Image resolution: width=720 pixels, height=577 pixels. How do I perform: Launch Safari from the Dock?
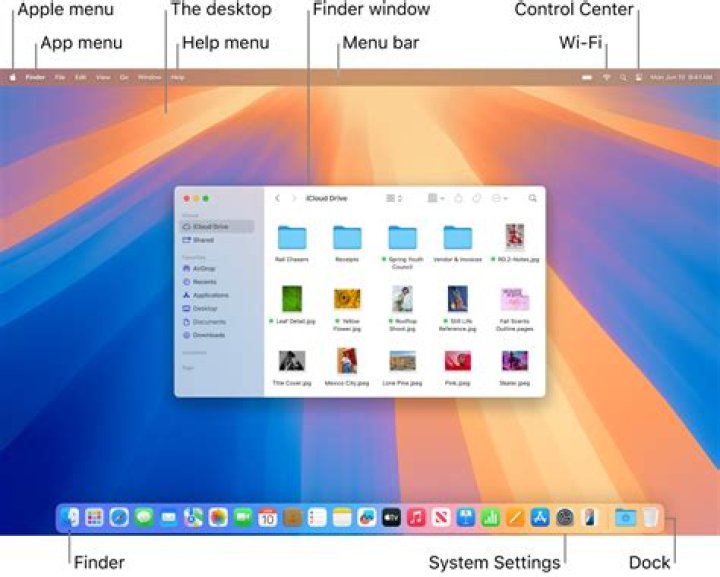tap(119, 518)
